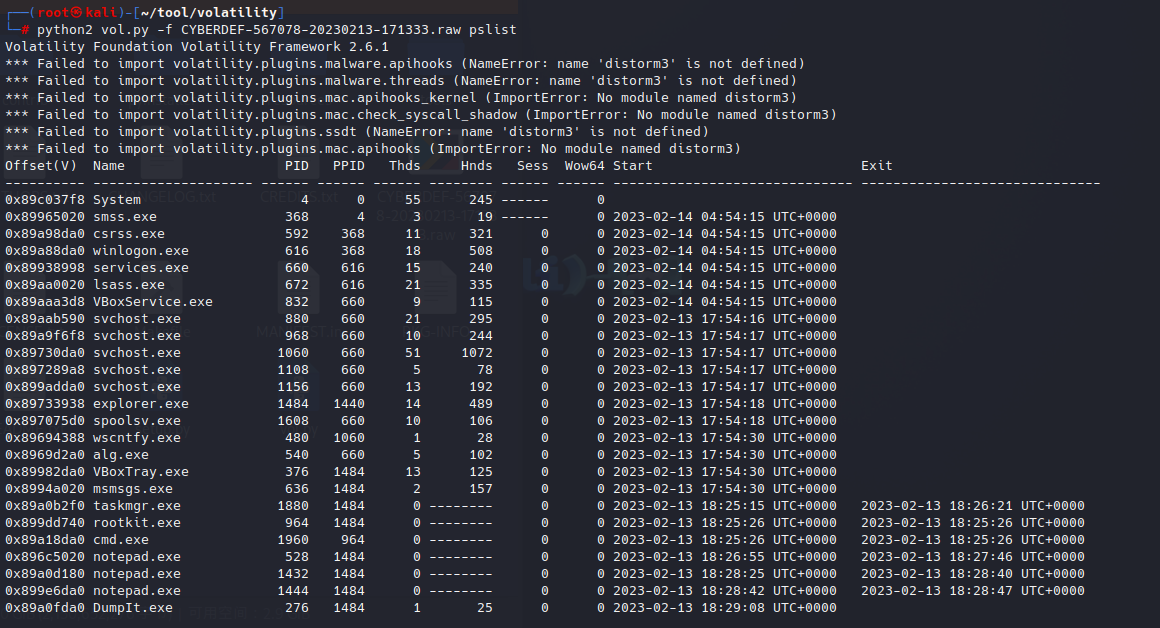
Task: Click the taskmgr.exe exit timestamp
Action: [x=972, y=505]
